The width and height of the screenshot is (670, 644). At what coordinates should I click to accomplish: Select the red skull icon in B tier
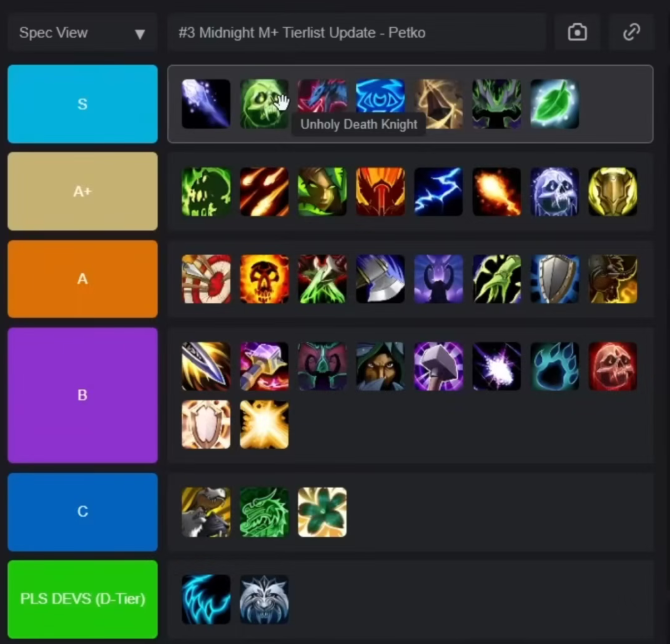(613, 366)
